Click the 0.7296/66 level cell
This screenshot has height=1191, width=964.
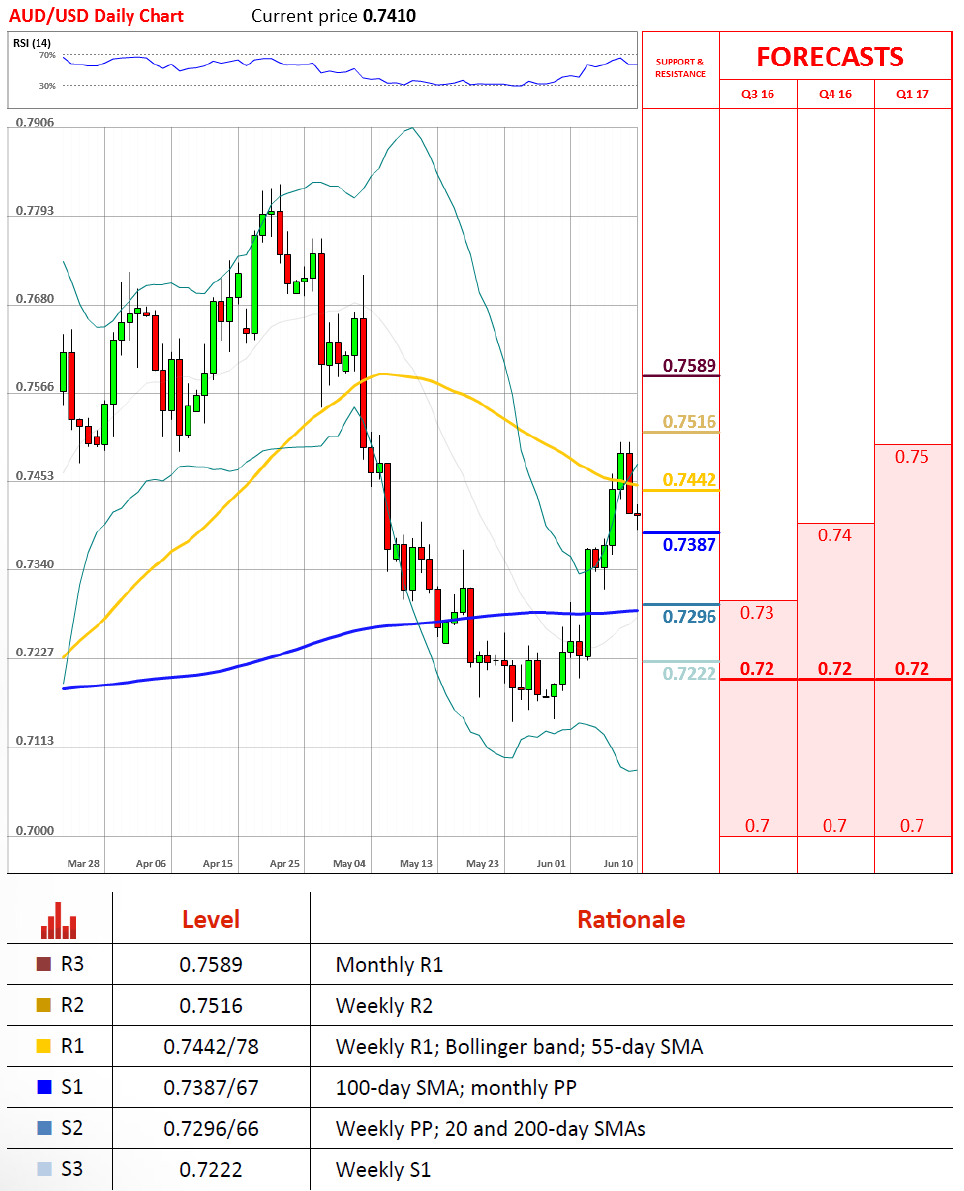click(x=210, y=1129)
